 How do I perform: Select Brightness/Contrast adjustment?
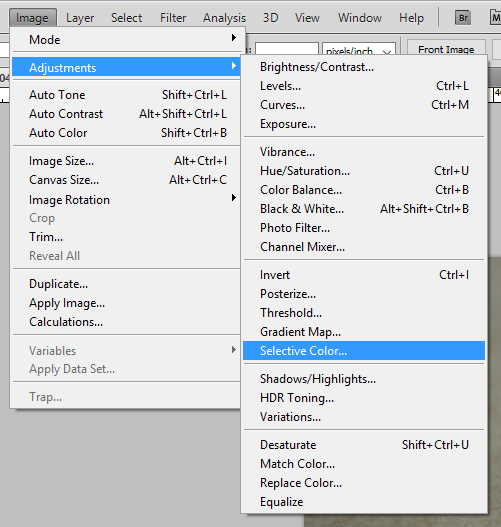click(364, 67)
